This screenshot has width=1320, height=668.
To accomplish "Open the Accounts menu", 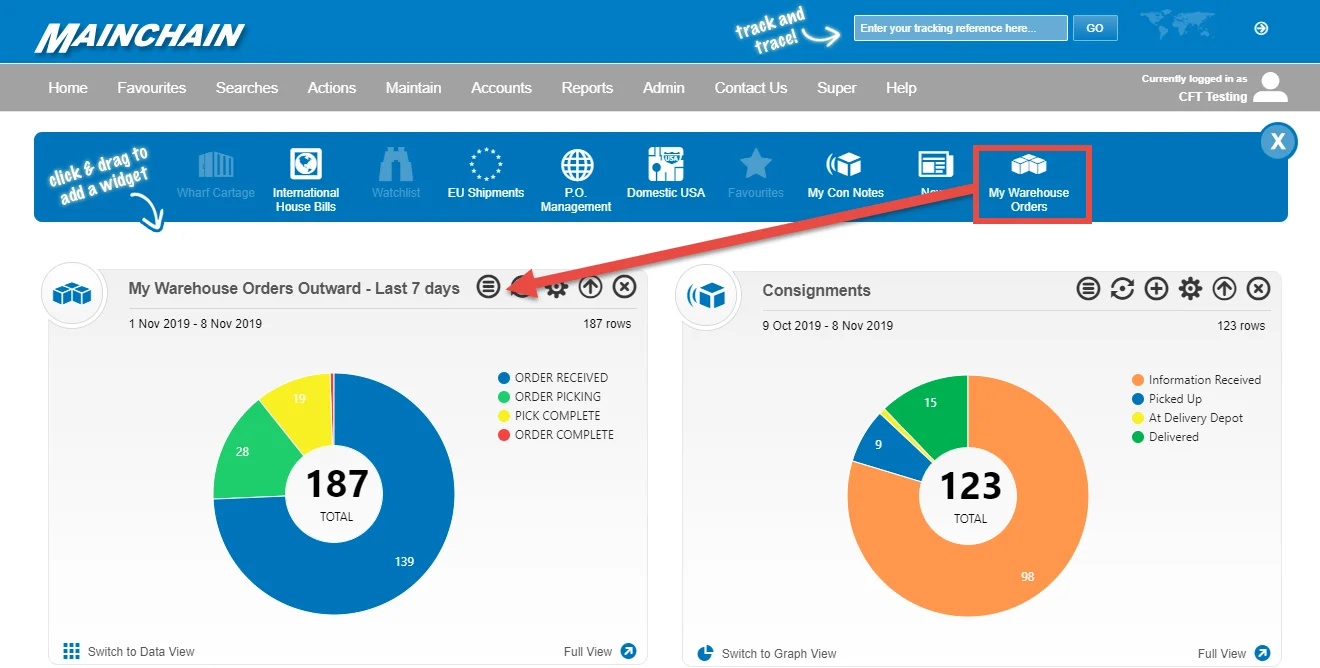I will pos(502,88).
